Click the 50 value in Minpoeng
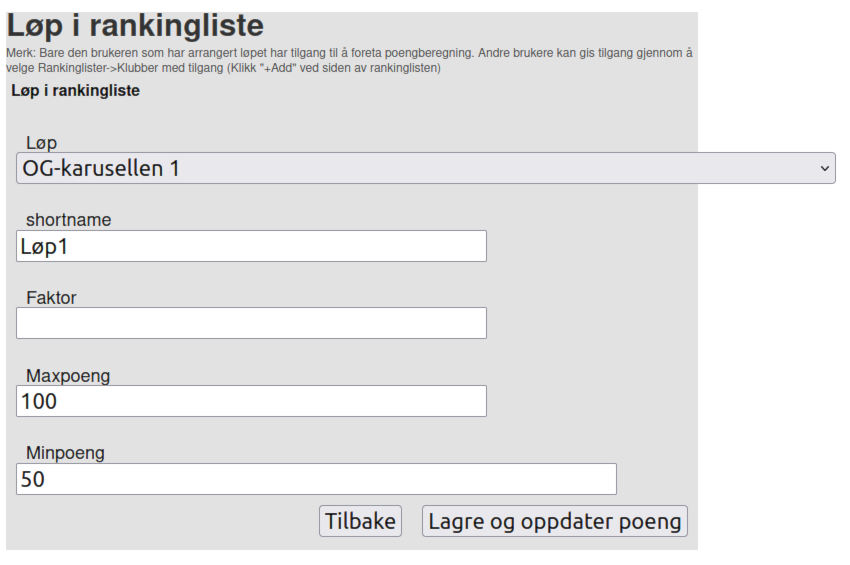Viewport: 850px width, 565px height. point(33,479)
